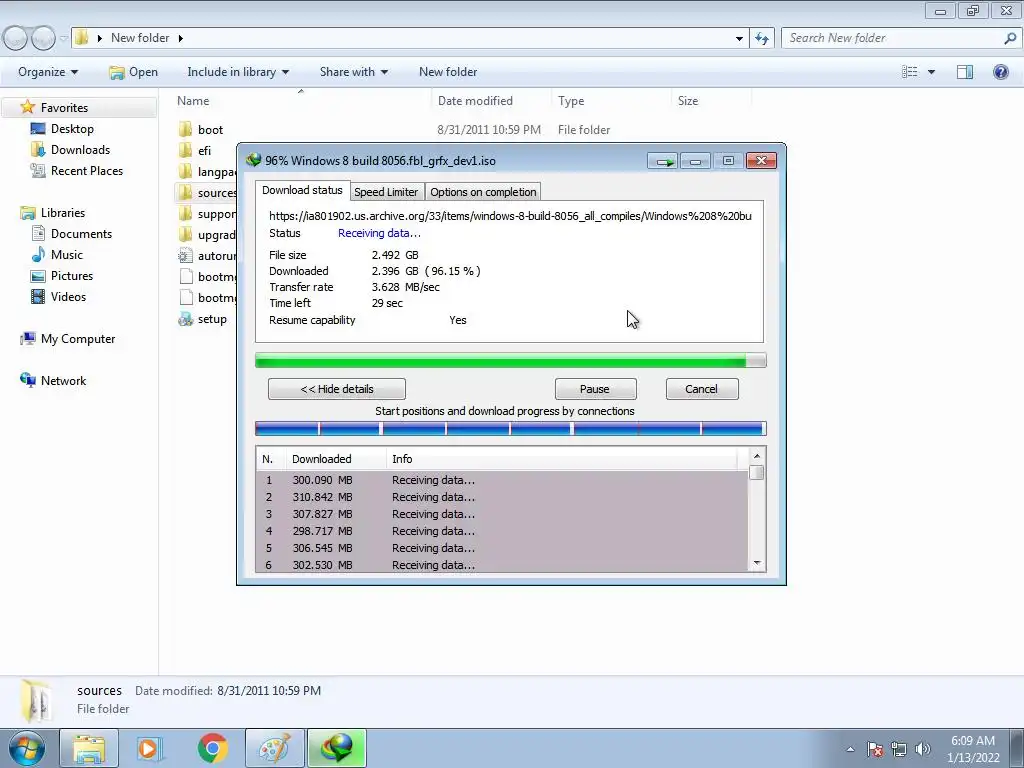Click the Info column header in connections list
This screenshot has height=768, width=1024.
pos(562,459)
